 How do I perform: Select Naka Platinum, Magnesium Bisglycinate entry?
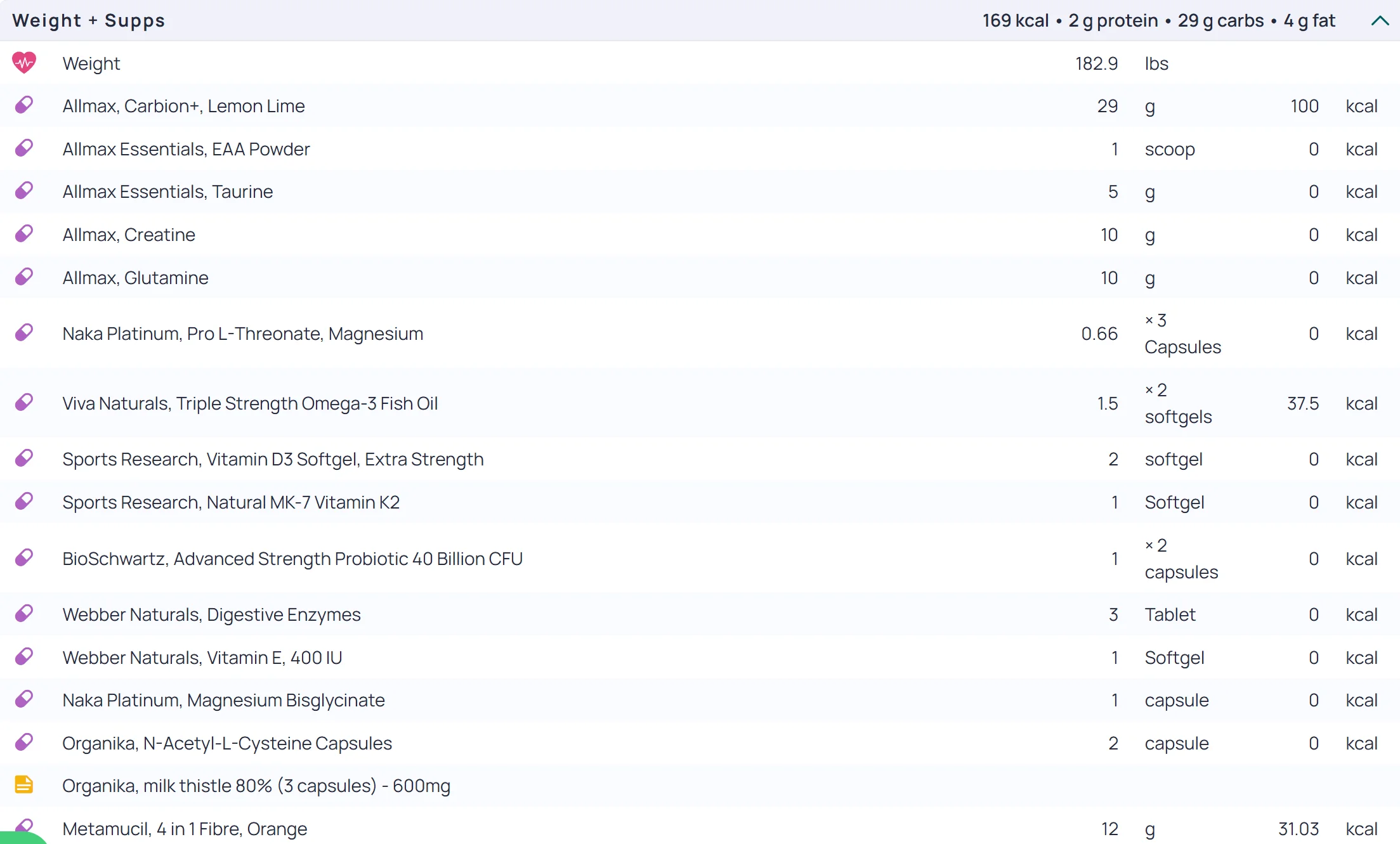[223, 700]
